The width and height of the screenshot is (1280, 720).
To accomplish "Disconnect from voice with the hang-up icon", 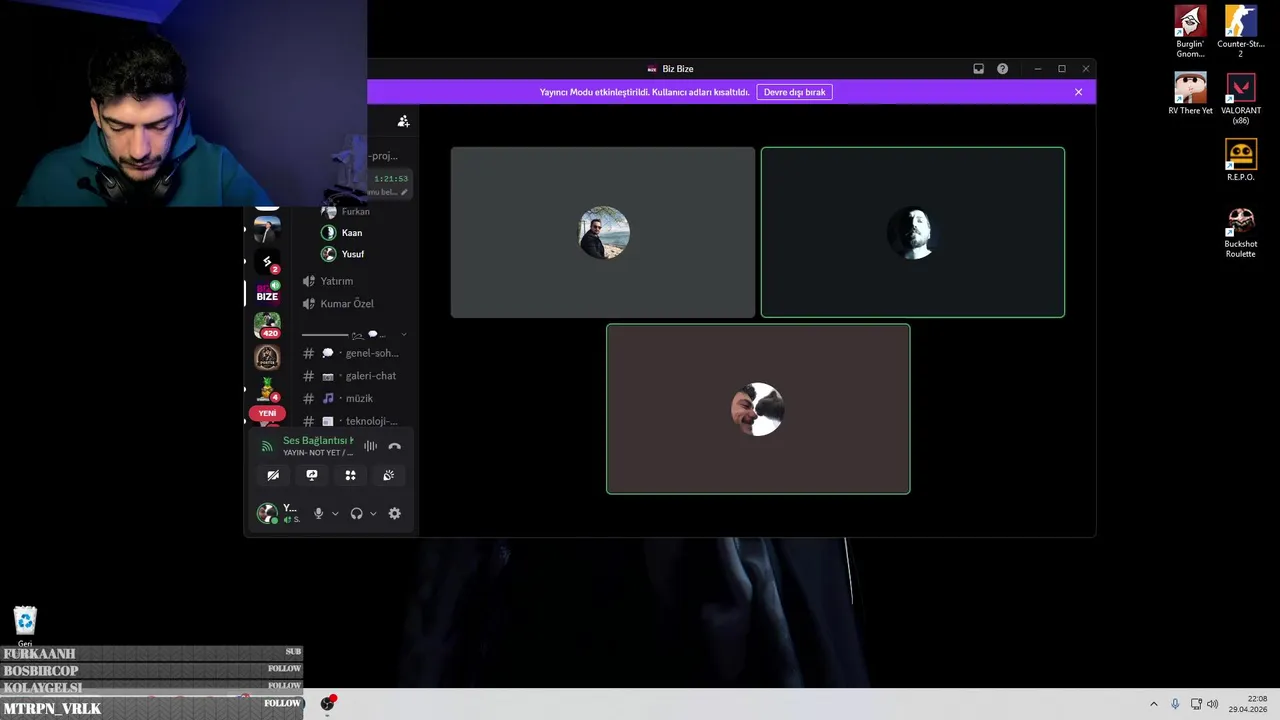I will pyautogui.click(x=394, y=446).
